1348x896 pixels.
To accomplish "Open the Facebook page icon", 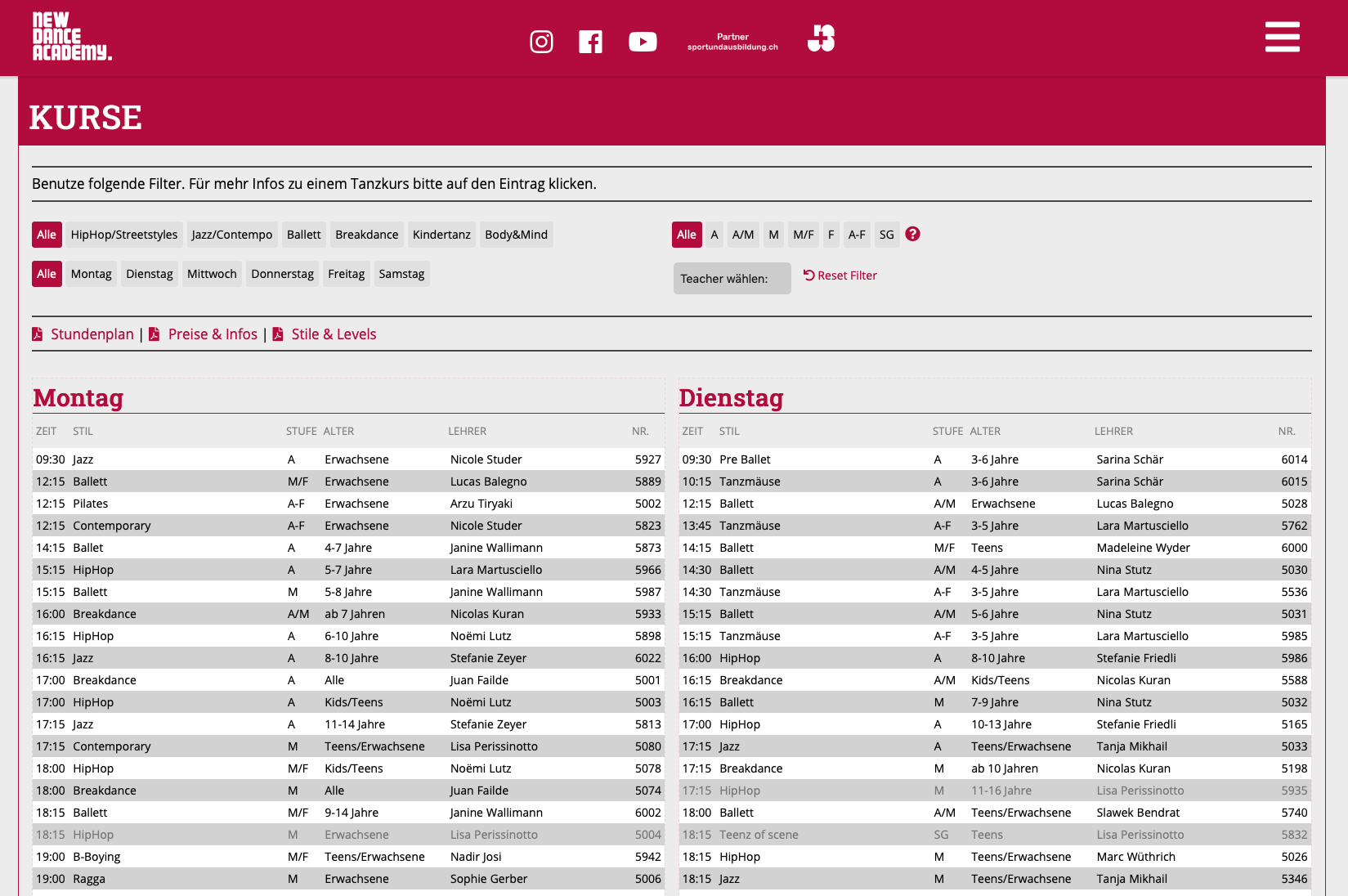I will tap(590, 42).
